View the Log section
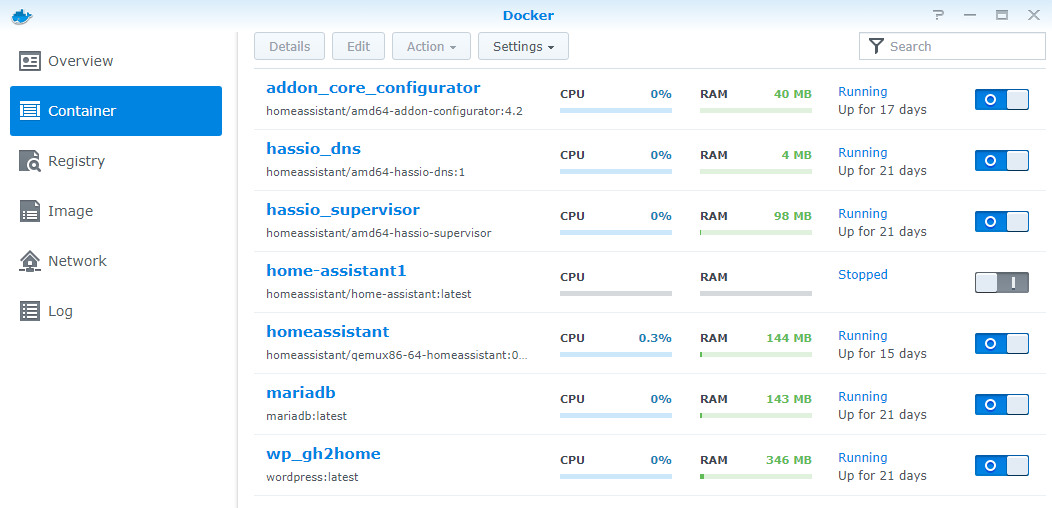This screenshot has width=1052, height=508. 116,311
